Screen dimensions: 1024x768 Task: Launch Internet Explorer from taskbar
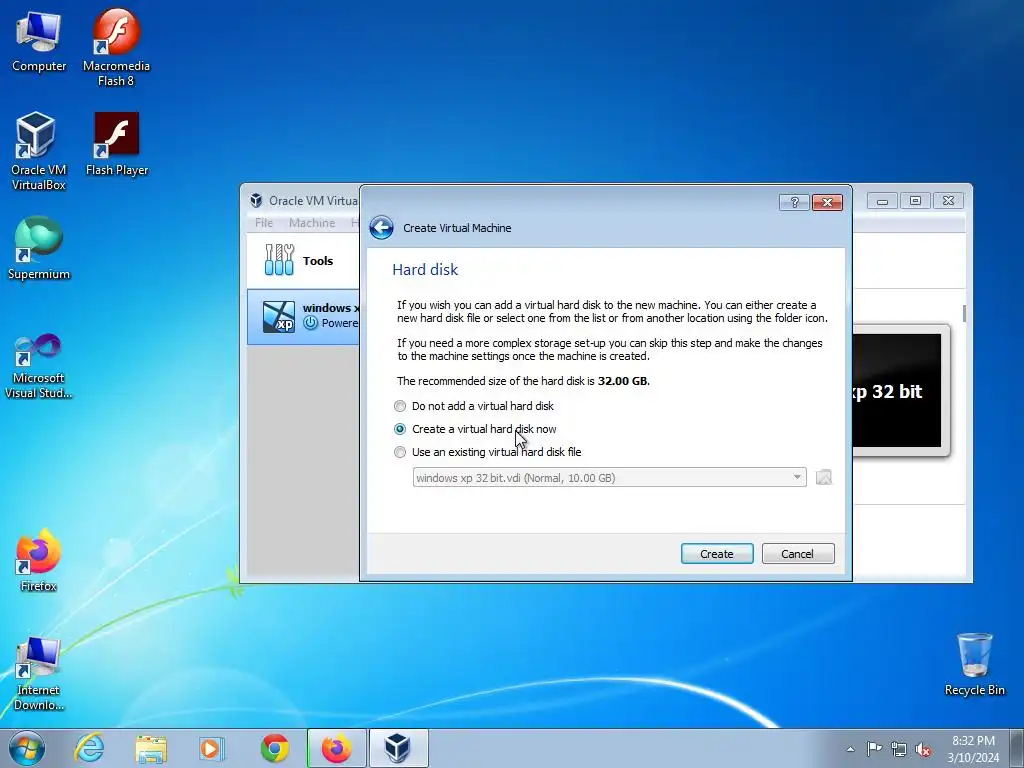(89, 748)
